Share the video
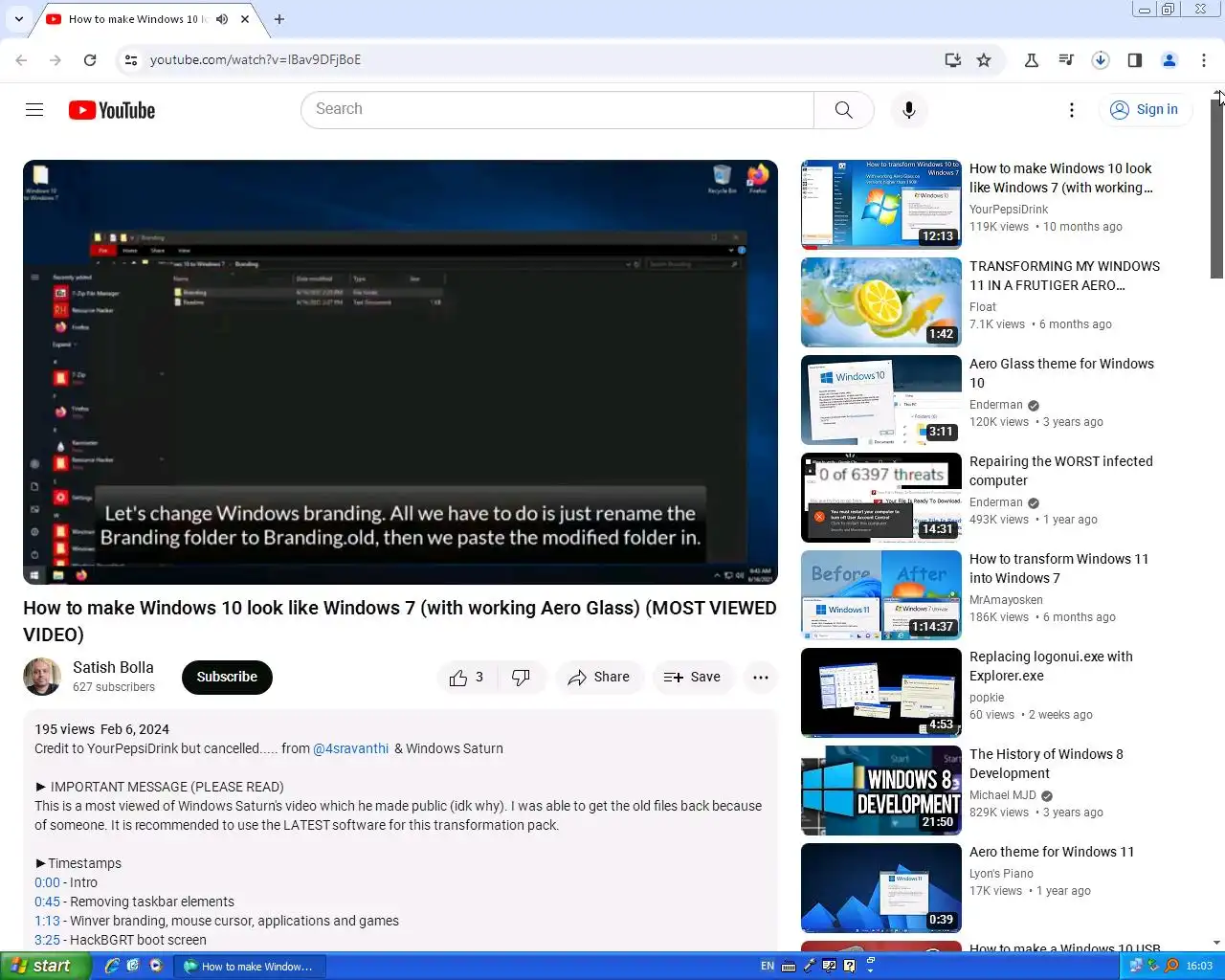Image resolution: width=1225 pixels, height=980 pixels. pos(599,677)
